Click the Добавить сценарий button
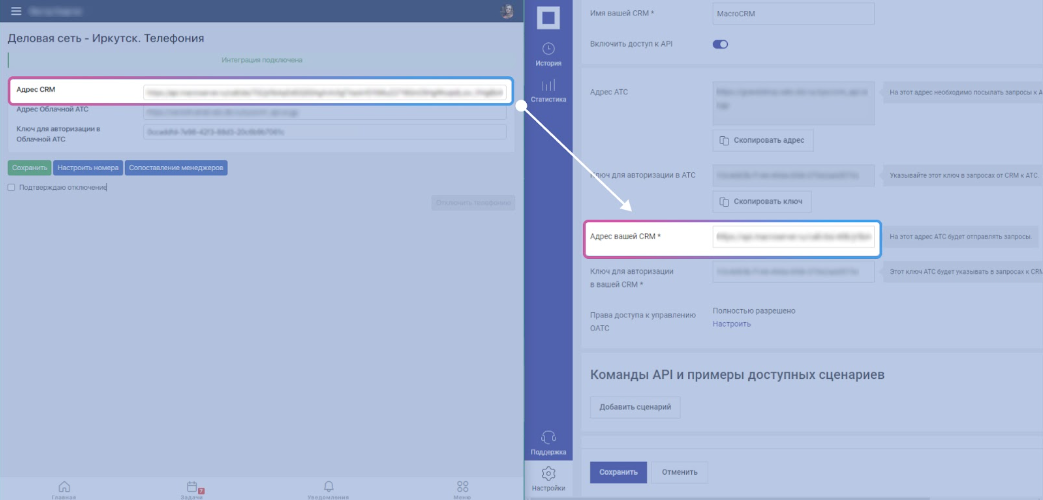1043x500 pixels. coord(635,407)
